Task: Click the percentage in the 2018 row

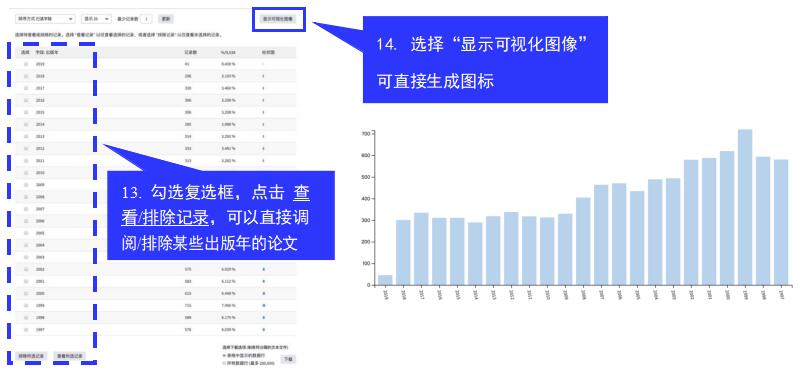Action: pyautogui.click(x=228, y=76)
